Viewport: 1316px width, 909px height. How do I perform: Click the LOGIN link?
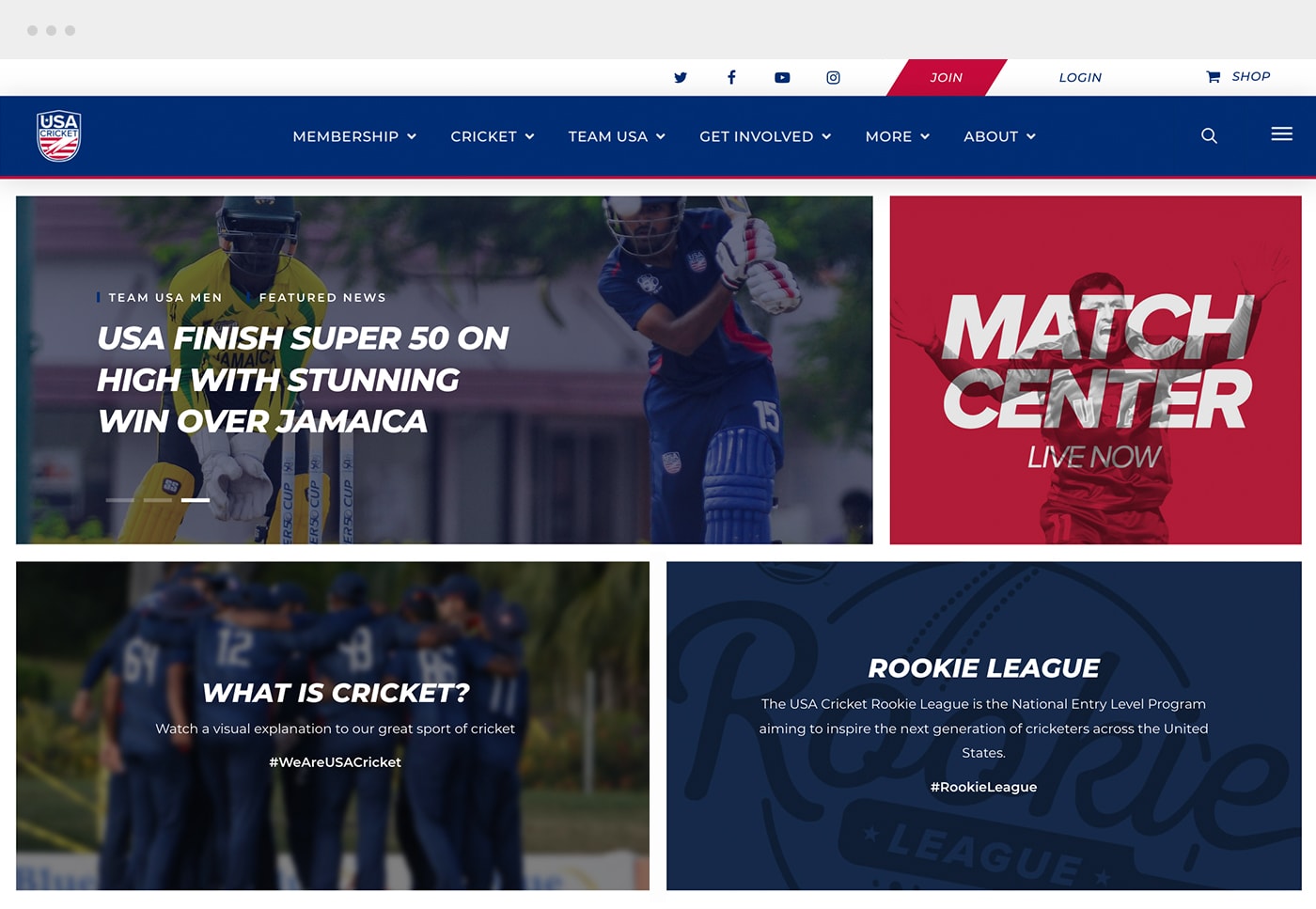[x=1080, y=77]
